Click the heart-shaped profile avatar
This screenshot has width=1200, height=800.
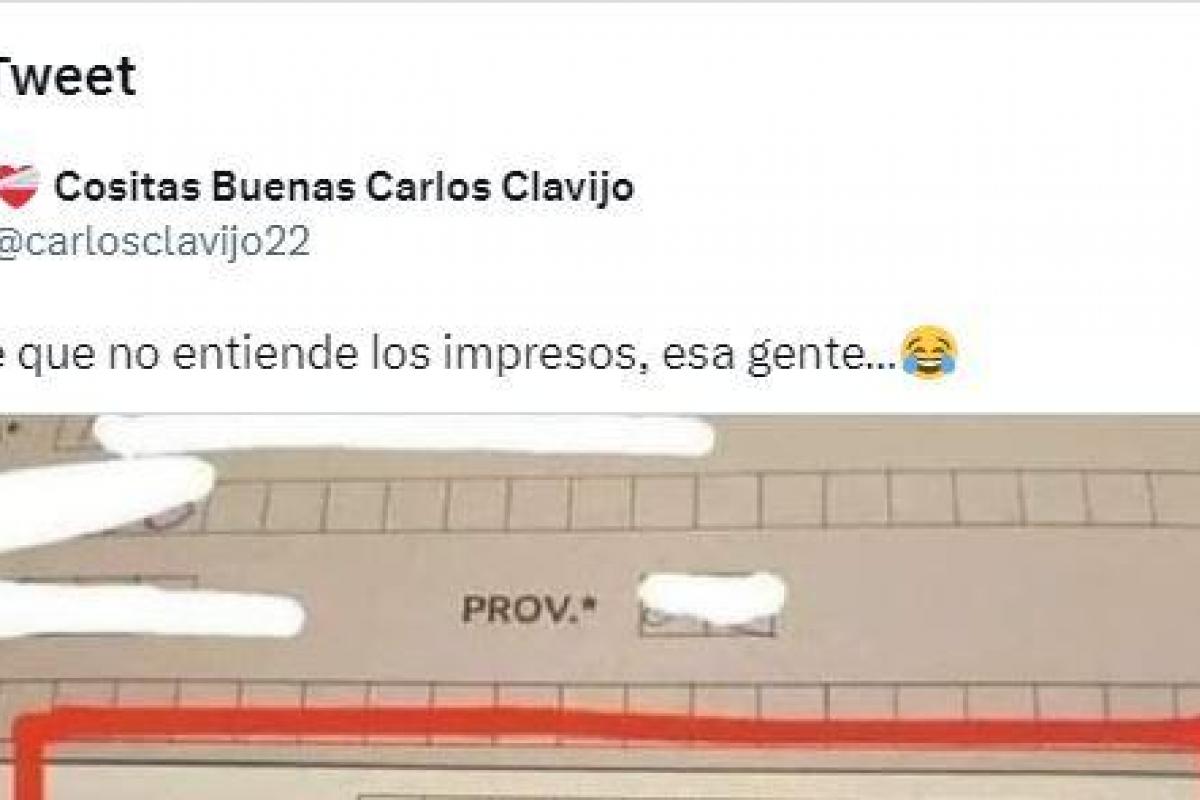[16, 186]
